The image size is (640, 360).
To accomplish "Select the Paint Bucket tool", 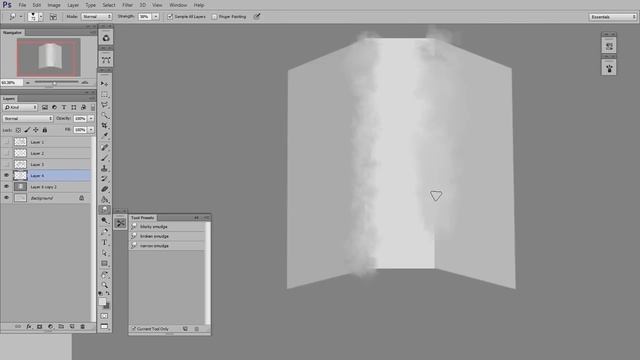I will pyautogui.click(x=104, y=200).
